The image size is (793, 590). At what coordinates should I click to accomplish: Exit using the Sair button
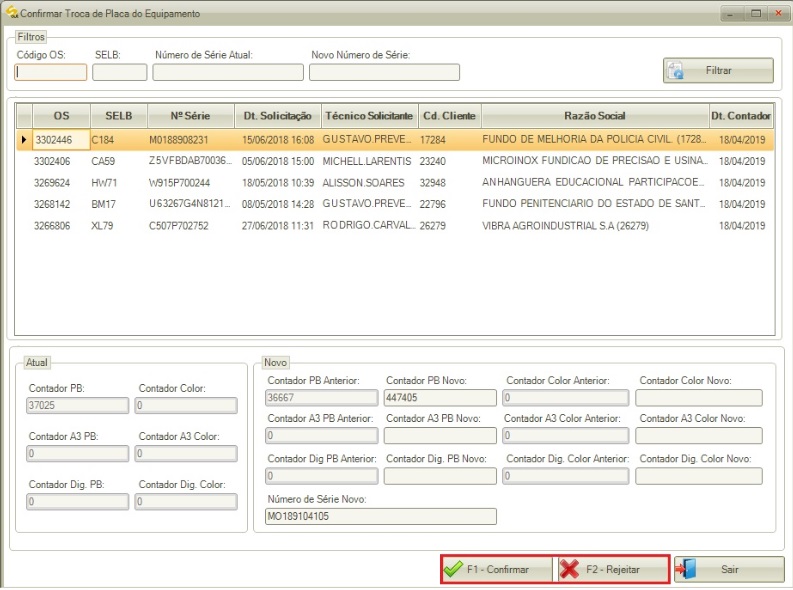pyautogui.click(x=729, y=569)
